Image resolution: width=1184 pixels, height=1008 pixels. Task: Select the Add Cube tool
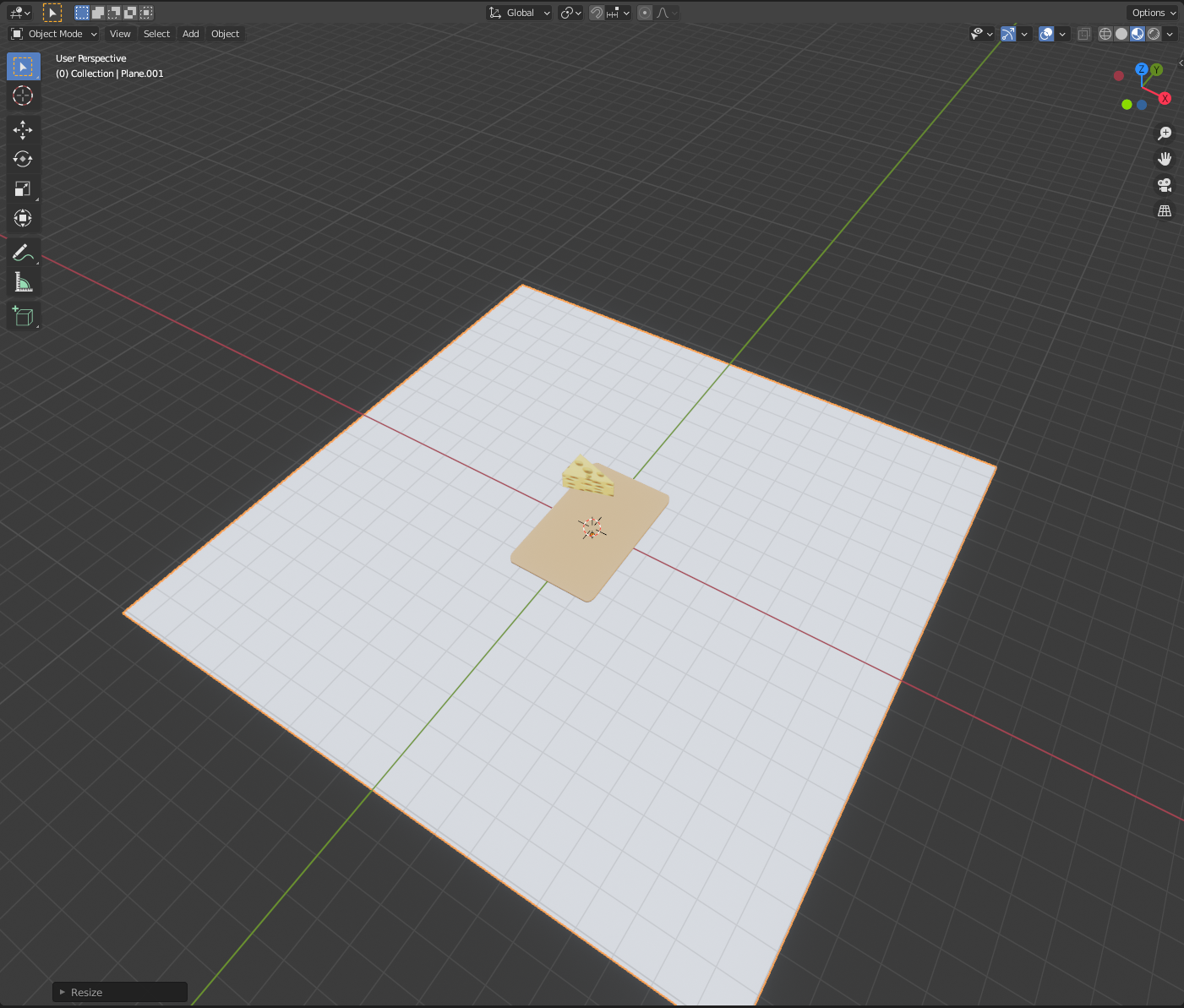(x=23, y=316)
